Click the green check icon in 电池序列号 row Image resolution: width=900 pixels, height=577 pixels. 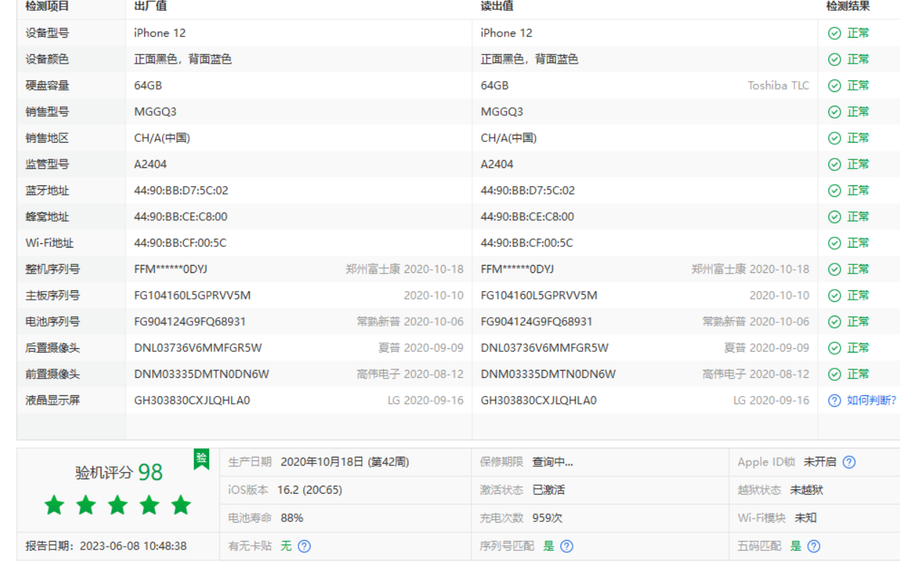(835, 322)
